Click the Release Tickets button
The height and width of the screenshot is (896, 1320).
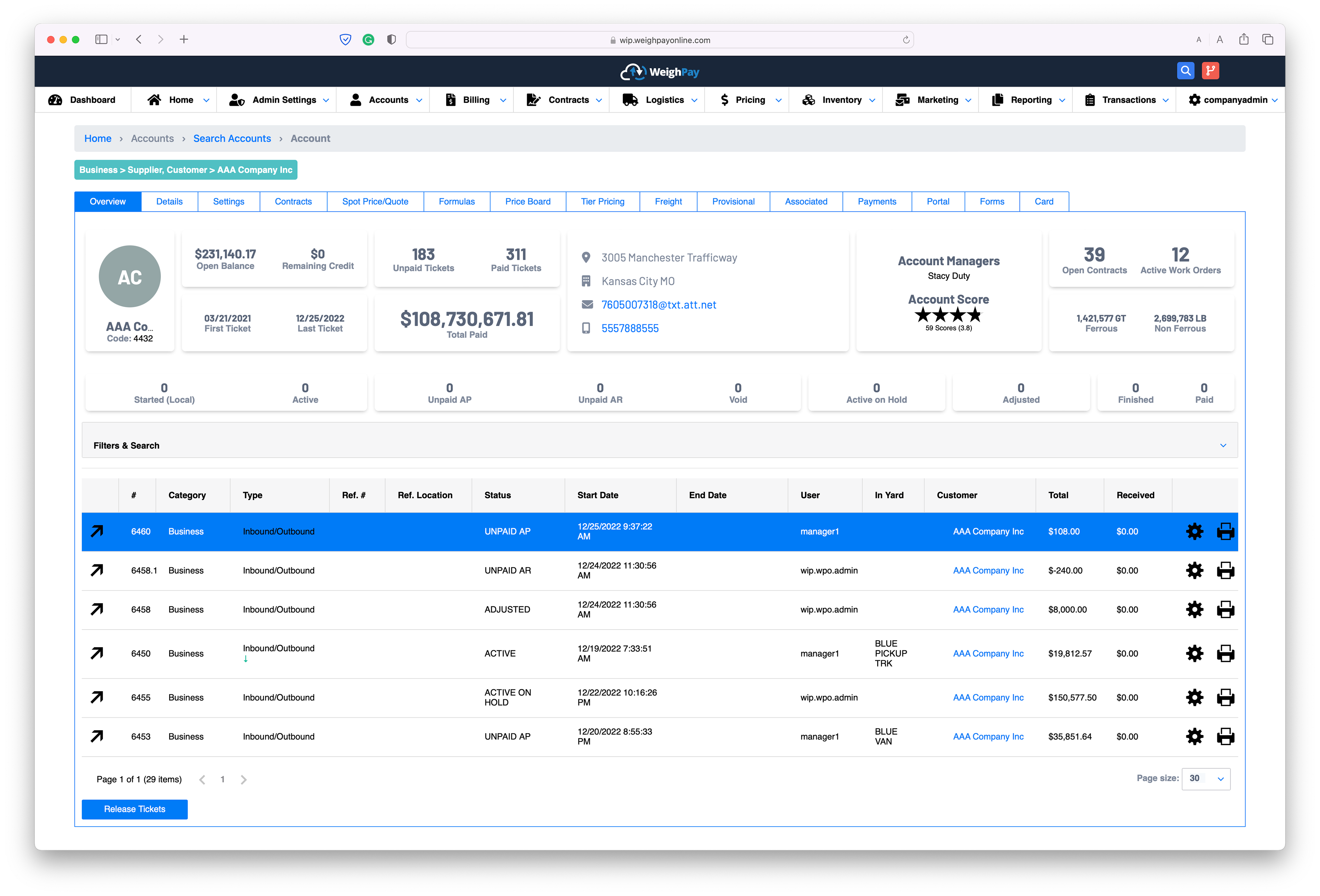click(135, 809)
